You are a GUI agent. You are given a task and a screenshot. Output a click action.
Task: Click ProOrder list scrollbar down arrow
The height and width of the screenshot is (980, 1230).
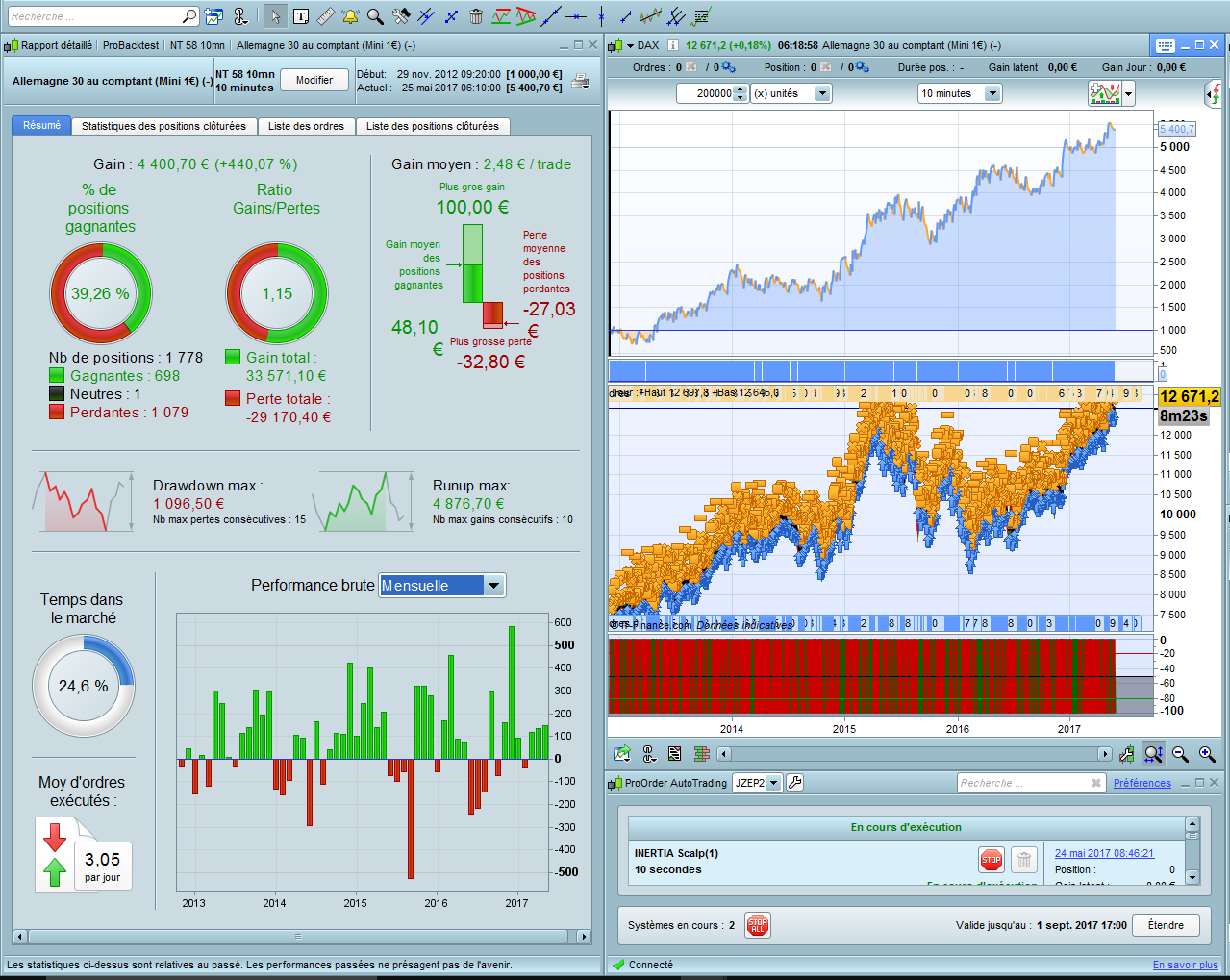(1192, 877)
